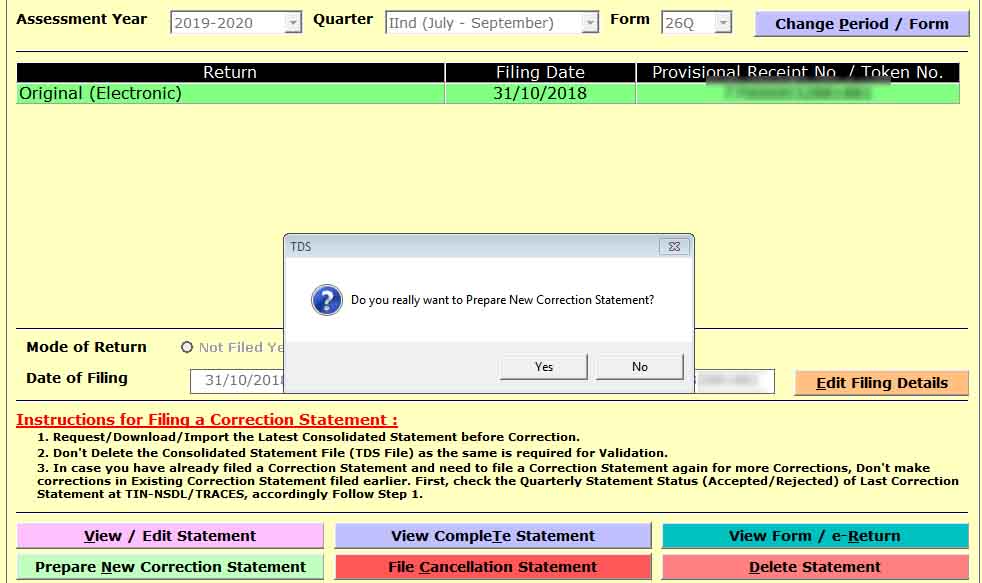Click Change Period / Form button
Screen dimensions: 982x583
pos(861,24)
